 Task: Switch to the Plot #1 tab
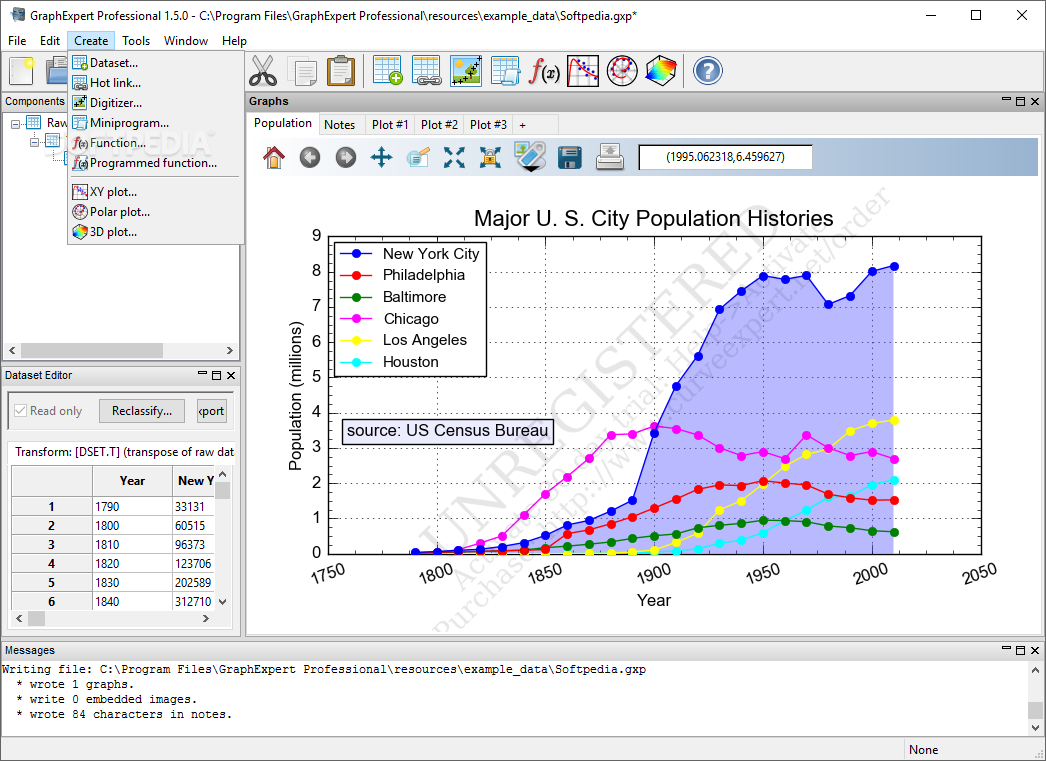coord(390,124)
